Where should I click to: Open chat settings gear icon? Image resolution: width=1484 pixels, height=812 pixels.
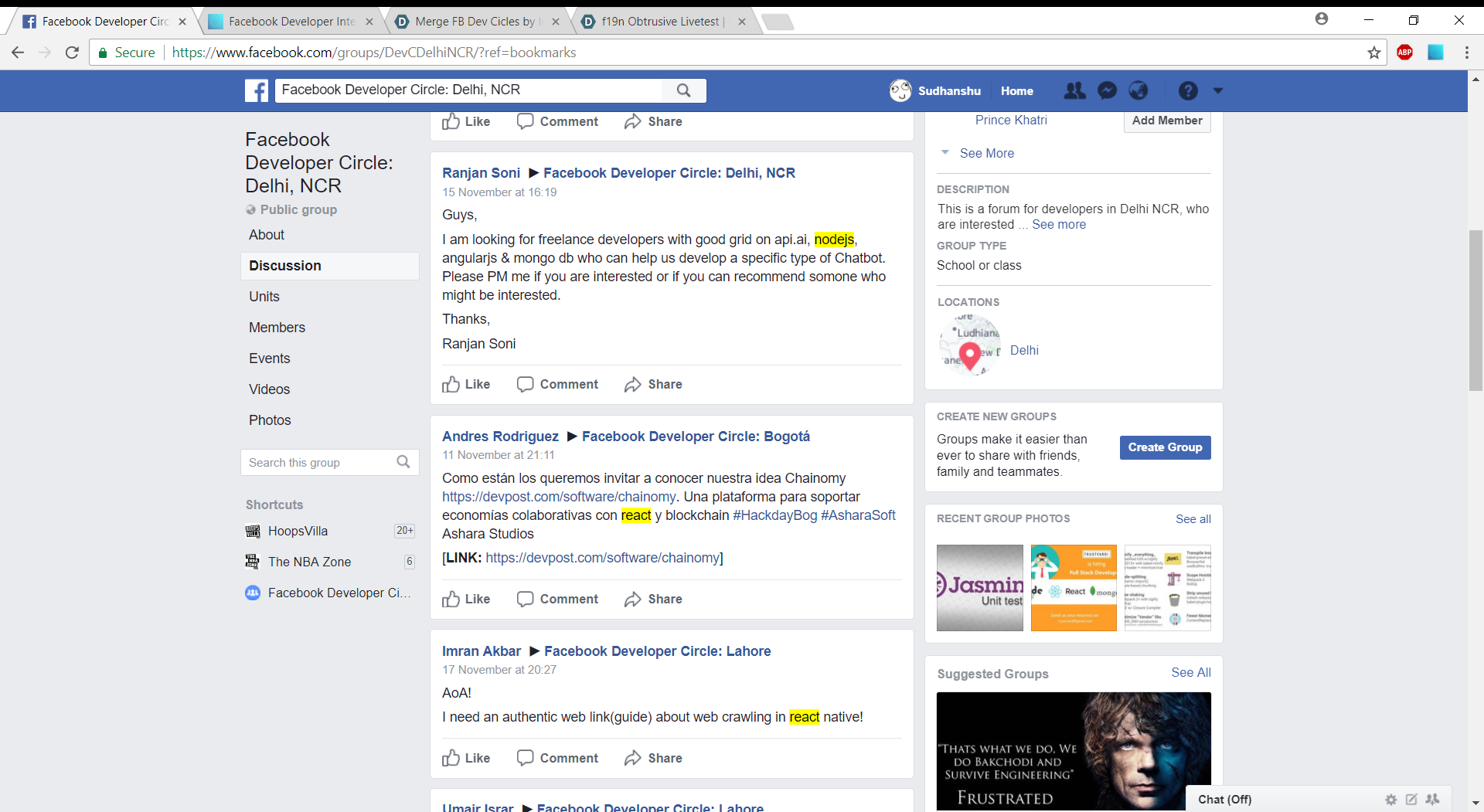pyautogui.click(x=1391, y=800)
